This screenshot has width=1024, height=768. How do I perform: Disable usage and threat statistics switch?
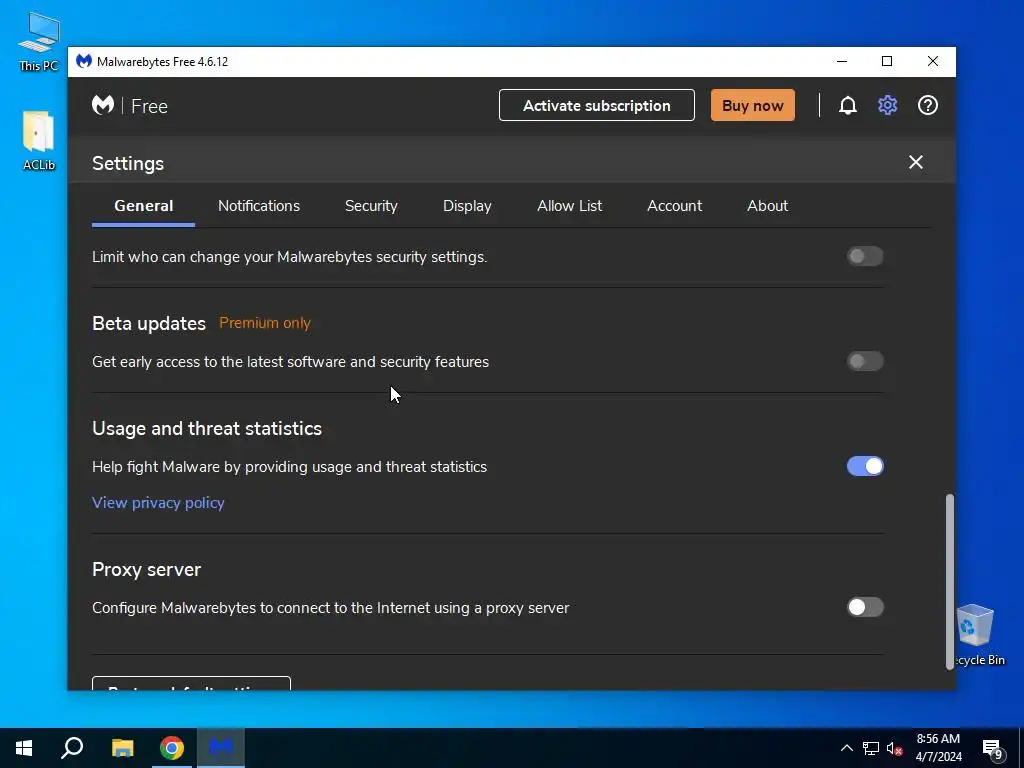[x=865, y=466]
